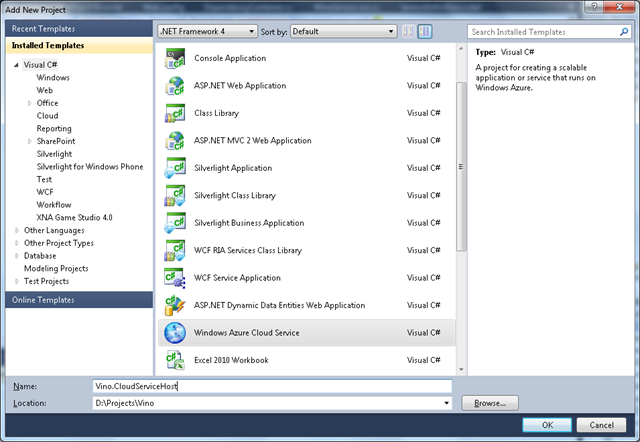Viewport: 640px width, 442px height.
Task: Click the template list scroll up arrow
Action: pyautogui.click(x=461, y=49)
